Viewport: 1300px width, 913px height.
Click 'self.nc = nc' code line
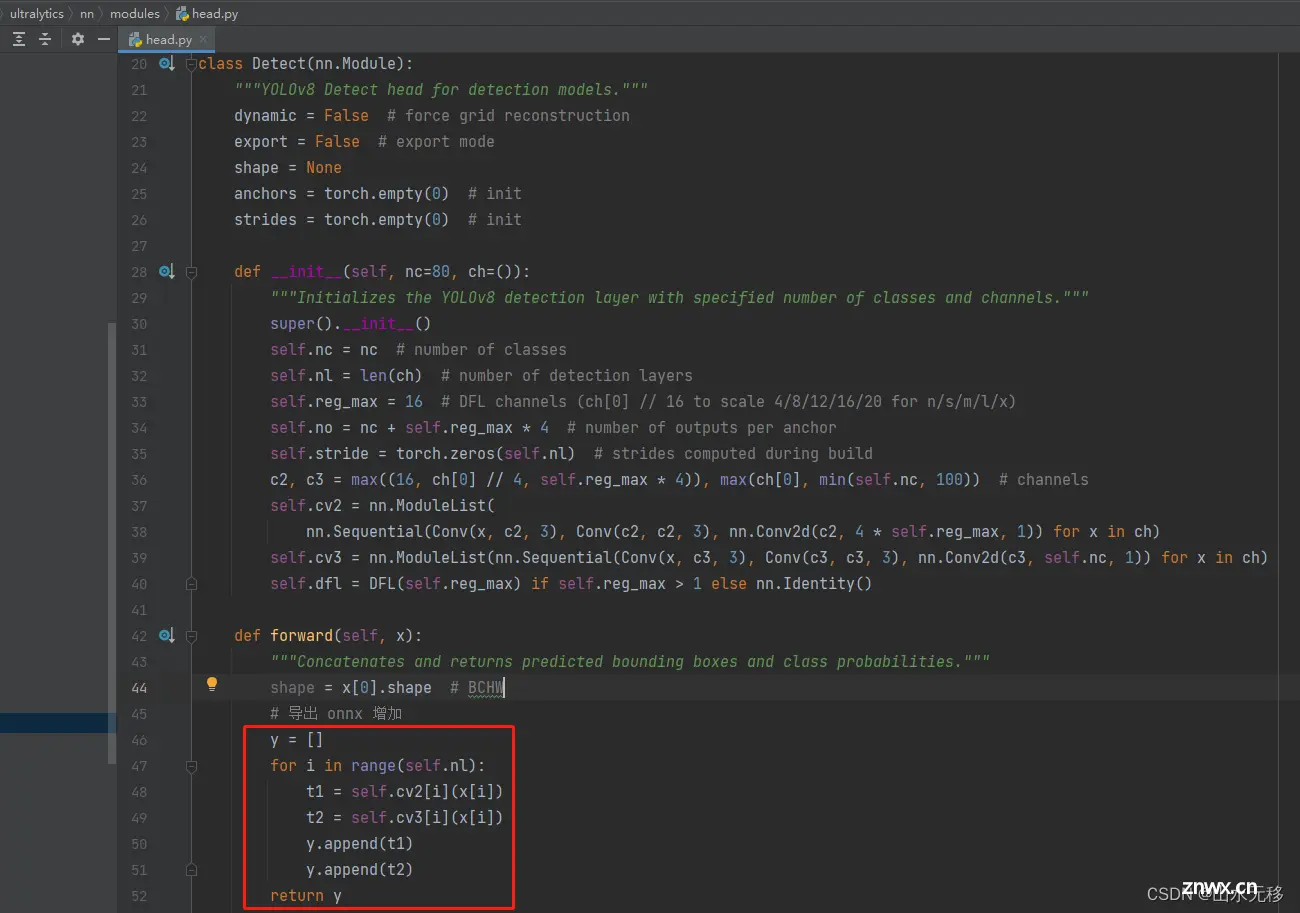[x=418, y=350]
